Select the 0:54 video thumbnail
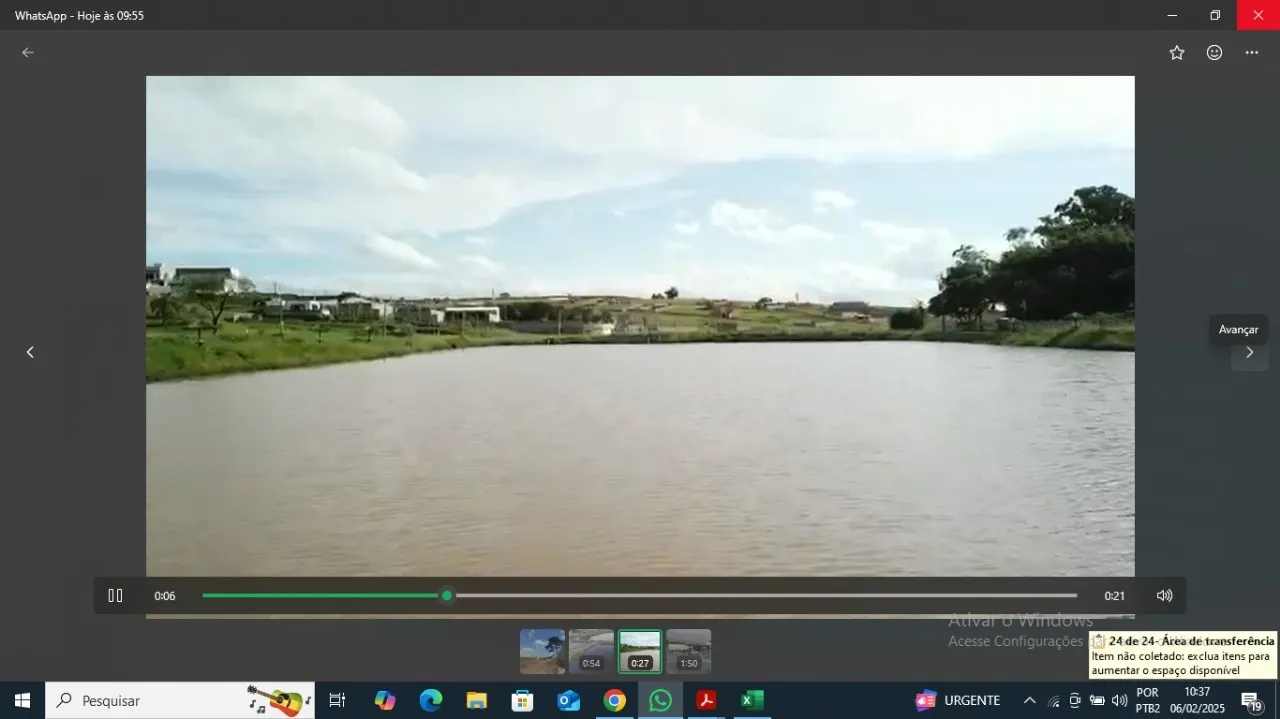This screenshot has height=719, width=1280. [591, 651]
